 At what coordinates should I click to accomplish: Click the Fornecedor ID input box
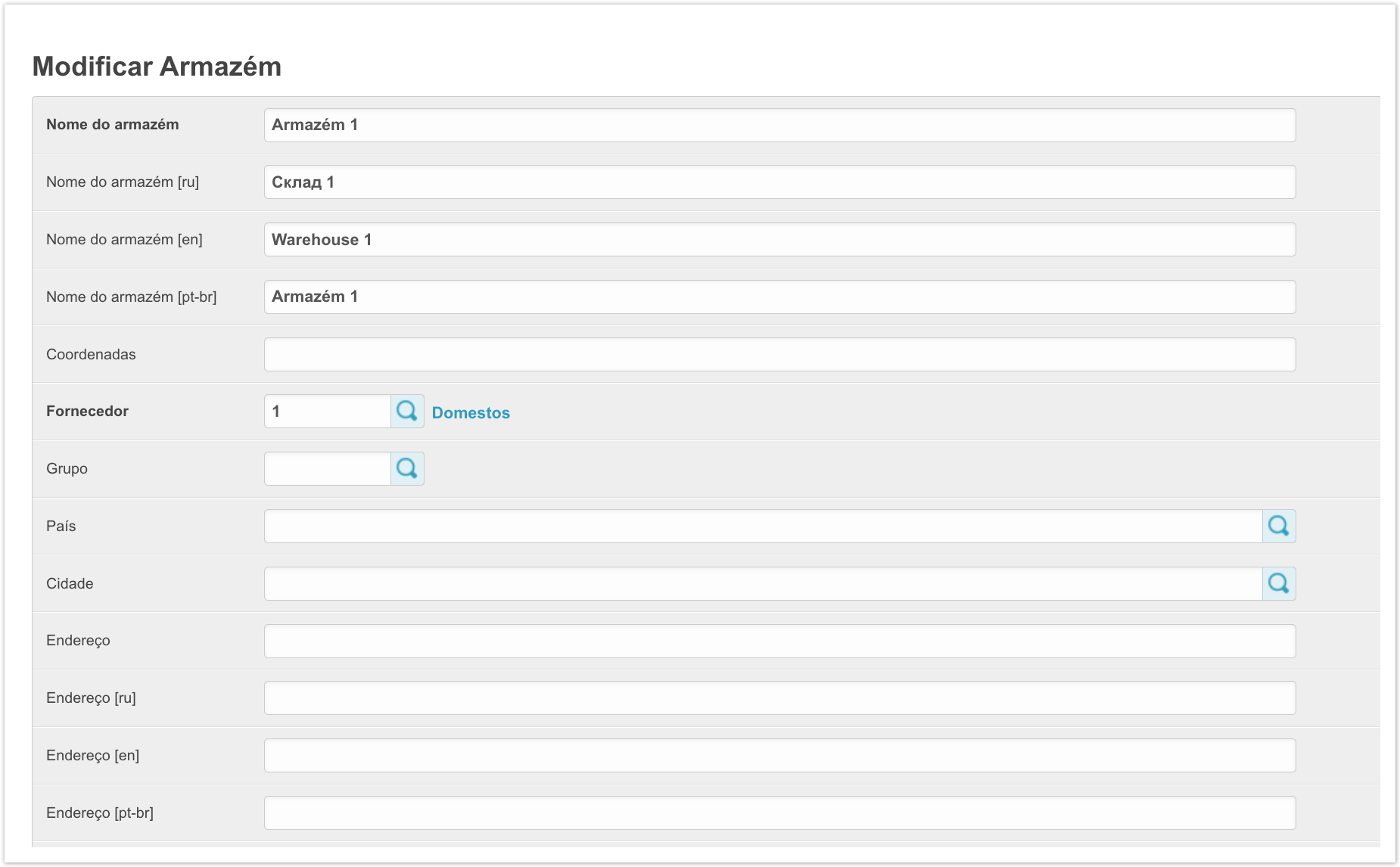coord(327,412)
